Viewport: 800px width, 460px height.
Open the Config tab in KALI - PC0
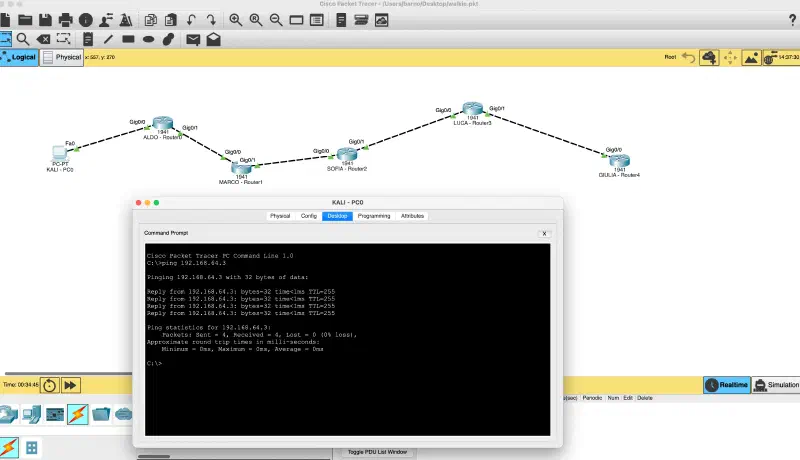pyautogui.click(x=309, y=216)
